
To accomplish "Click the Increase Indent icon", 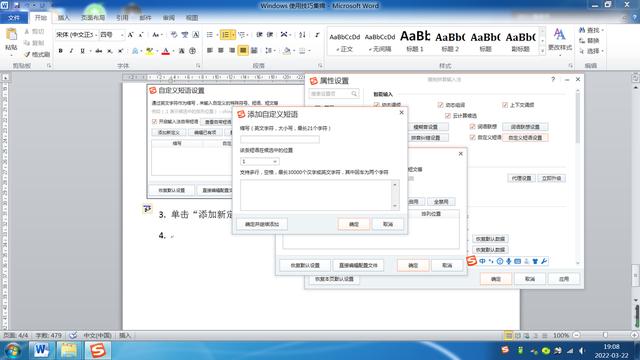I will pos(270,35).
